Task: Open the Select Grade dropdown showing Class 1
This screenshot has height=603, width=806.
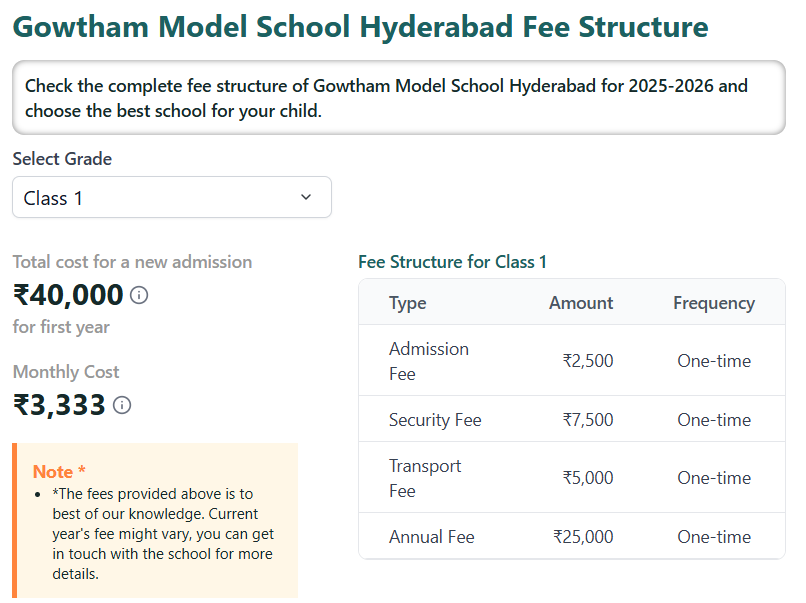Action: click(x=171, y=198)
